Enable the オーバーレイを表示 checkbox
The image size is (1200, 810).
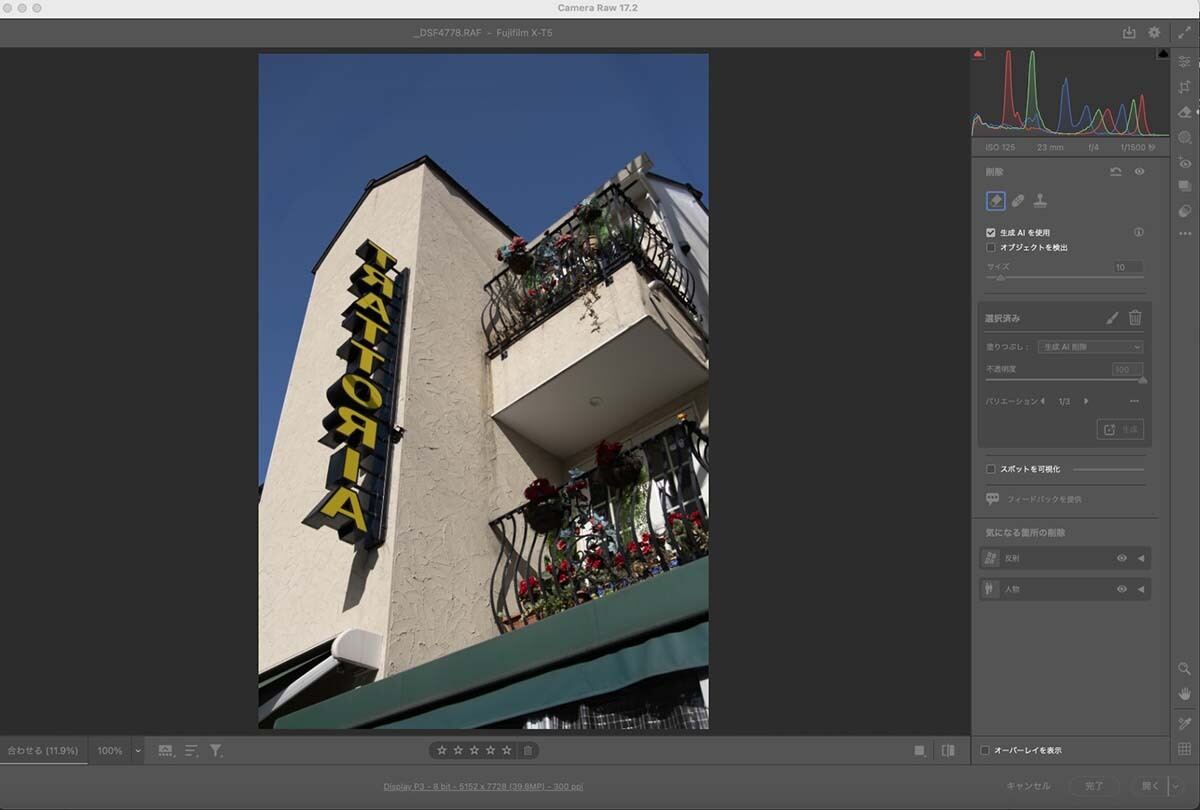[985, 750]
